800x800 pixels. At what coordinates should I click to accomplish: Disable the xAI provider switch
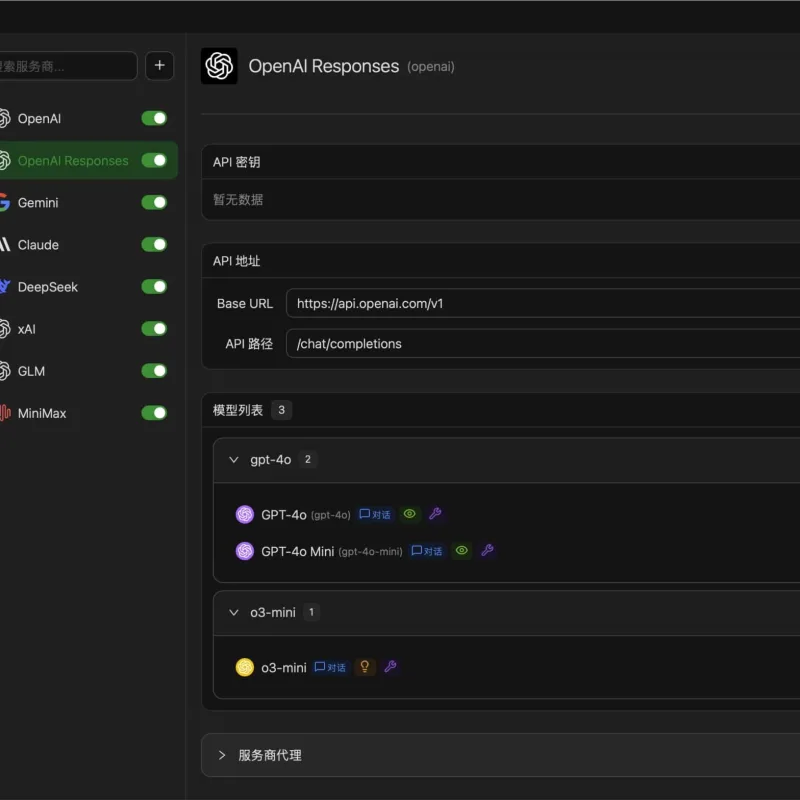click(x=154, y=329)
